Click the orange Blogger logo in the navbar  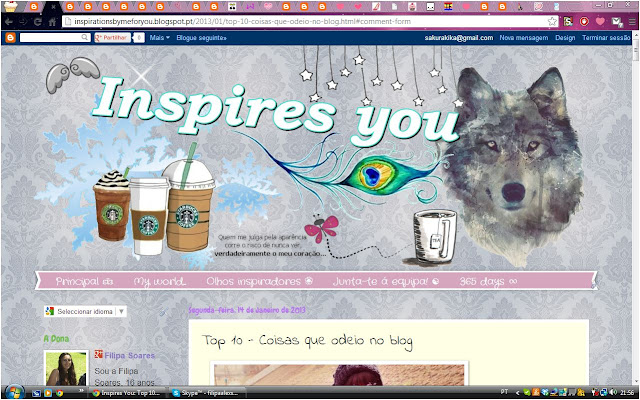(11, 38)
